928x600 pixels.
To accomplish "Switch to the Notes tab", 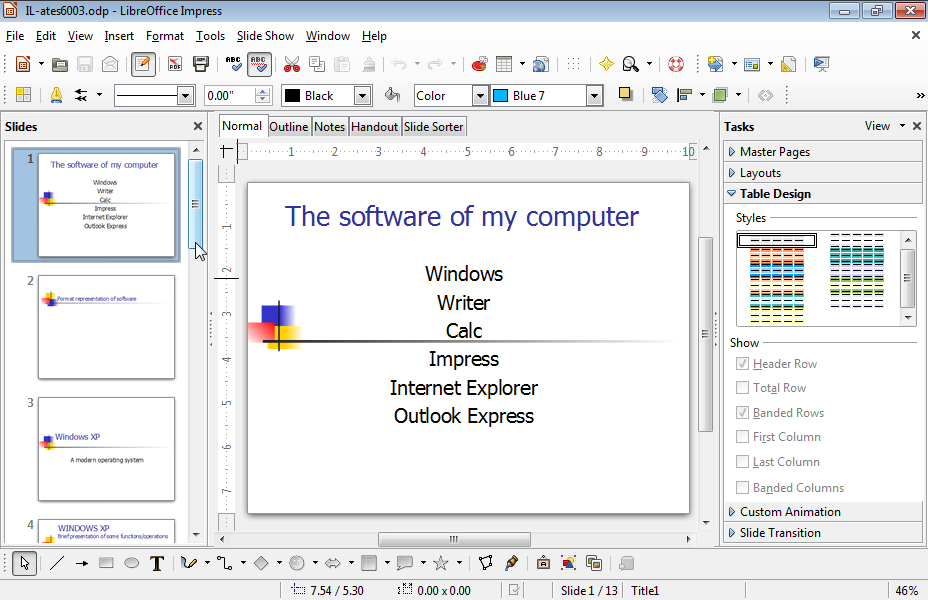I will tap(330, 127).
